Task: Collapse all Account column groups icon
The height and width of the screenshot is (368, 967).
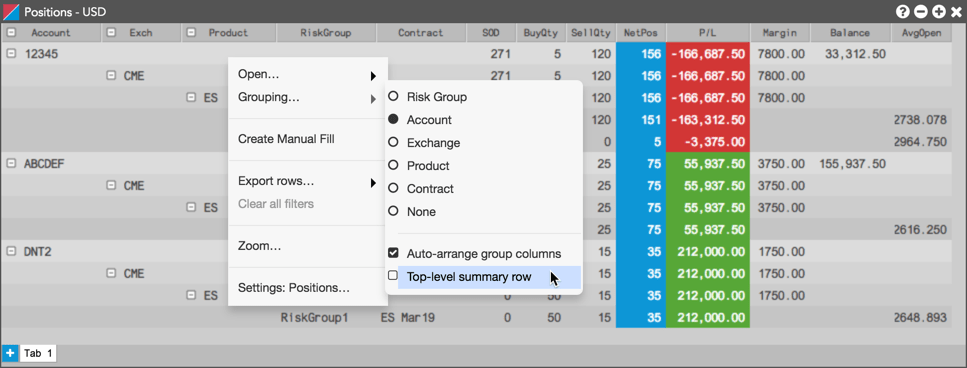Action: coord(11,33)
